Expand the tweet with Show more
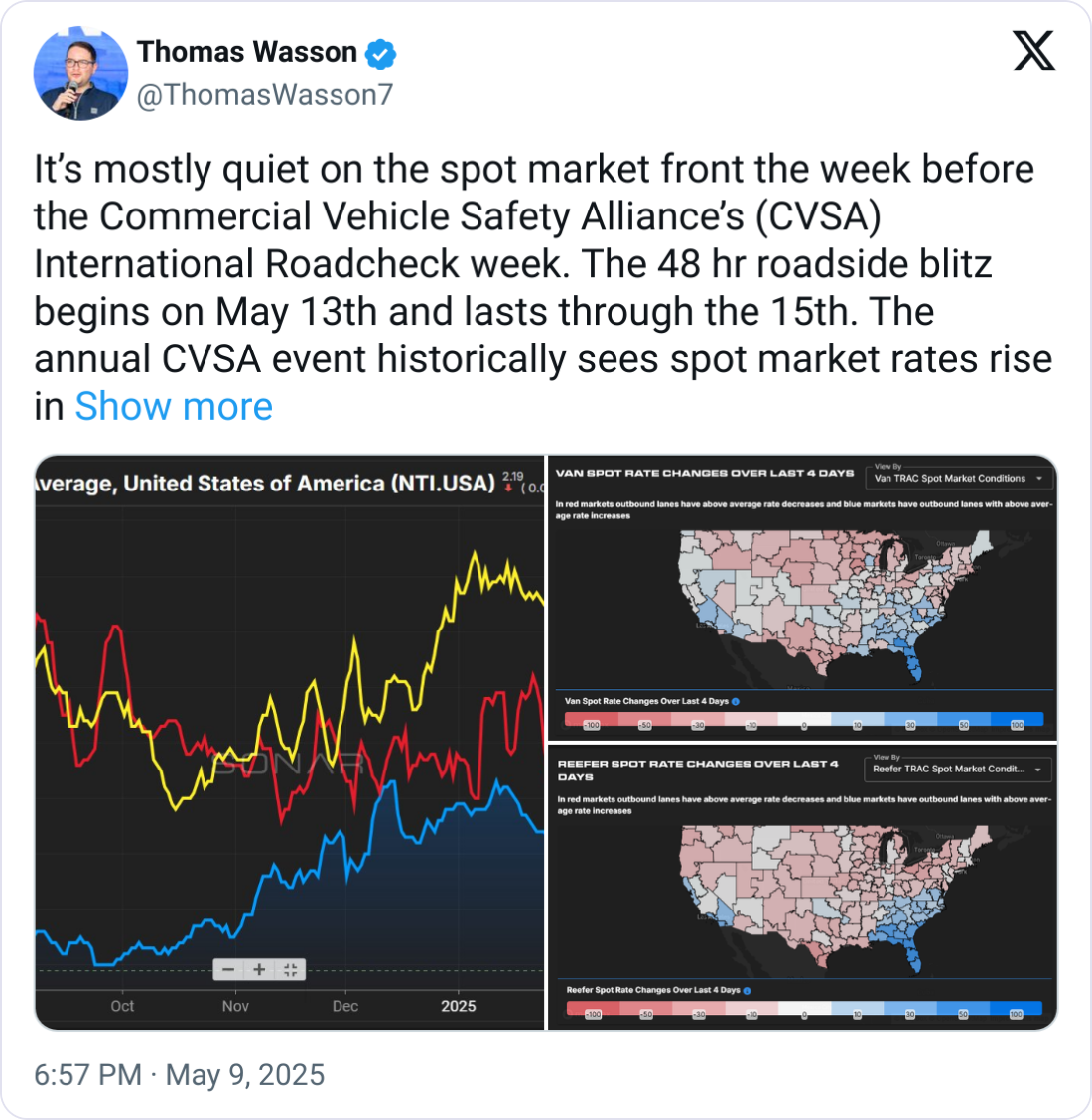This screenshot has width=1092, height=1120. click(174, 407)
